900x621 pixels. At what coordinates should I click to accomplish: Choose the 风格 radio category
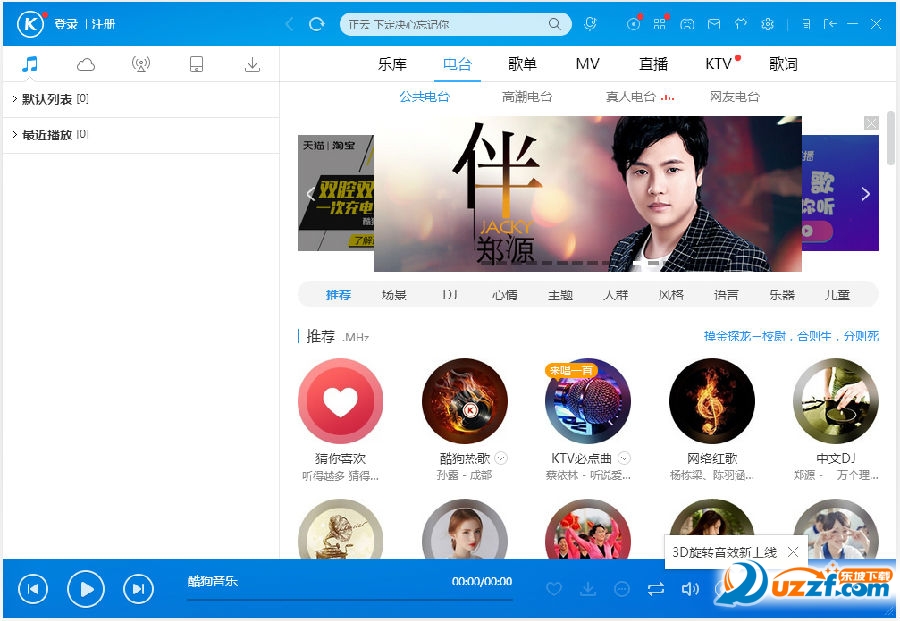[x=671, y=295]
